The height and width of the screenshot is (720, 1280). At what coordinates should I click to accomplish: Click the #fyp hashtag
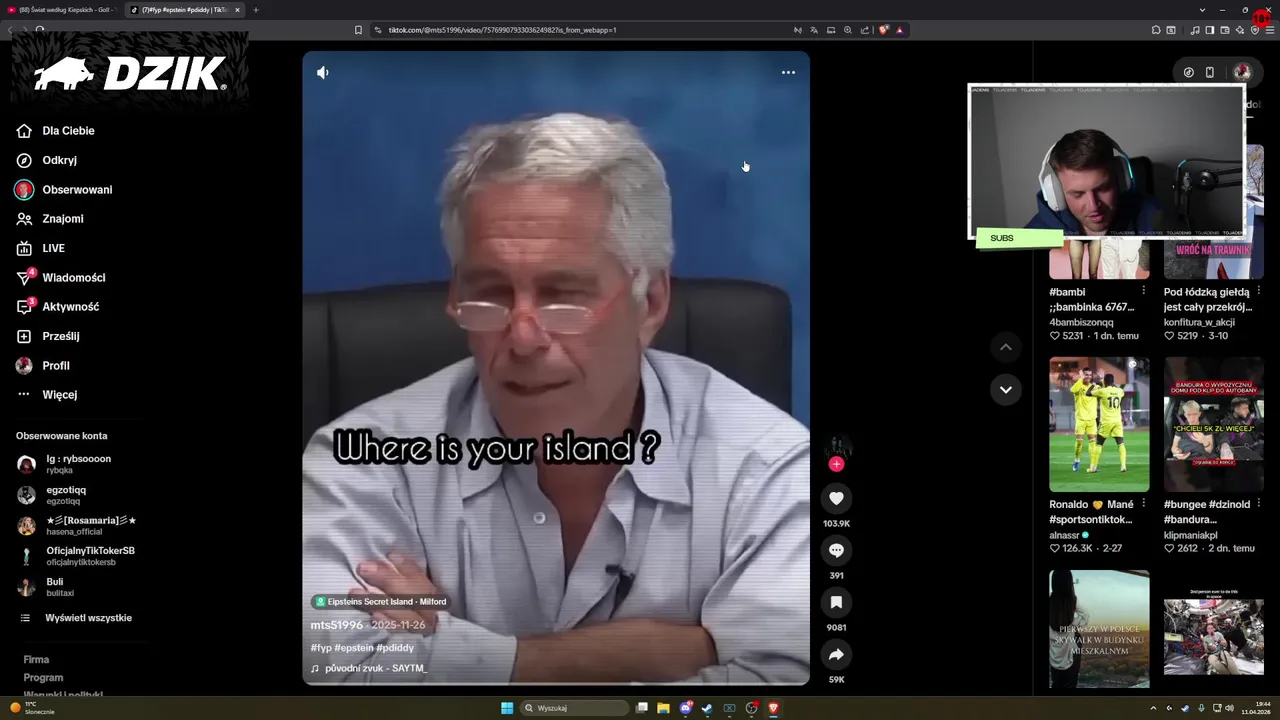click(321, 648)
